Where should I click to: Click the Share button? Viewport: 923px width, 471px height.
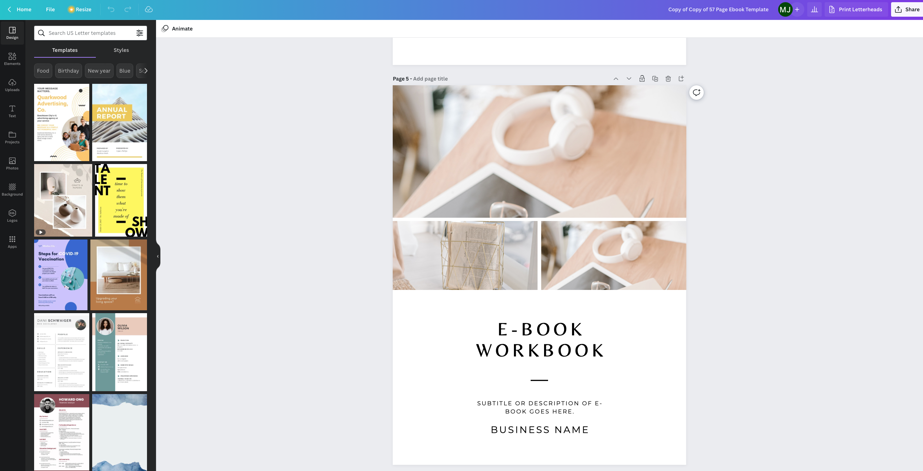906,9
